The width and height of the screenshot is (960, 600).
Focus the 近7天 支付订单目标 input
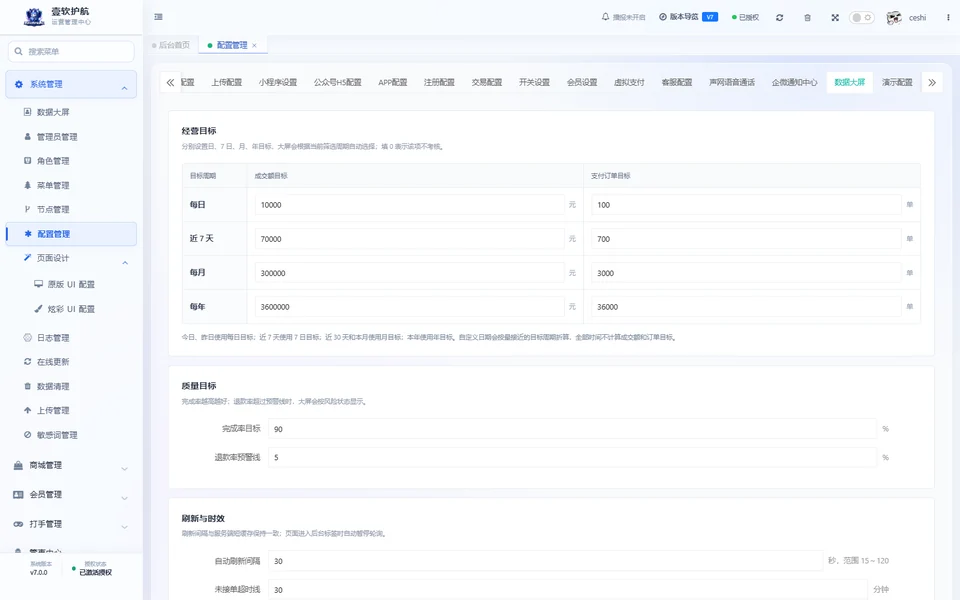click(x=746, y=239)
